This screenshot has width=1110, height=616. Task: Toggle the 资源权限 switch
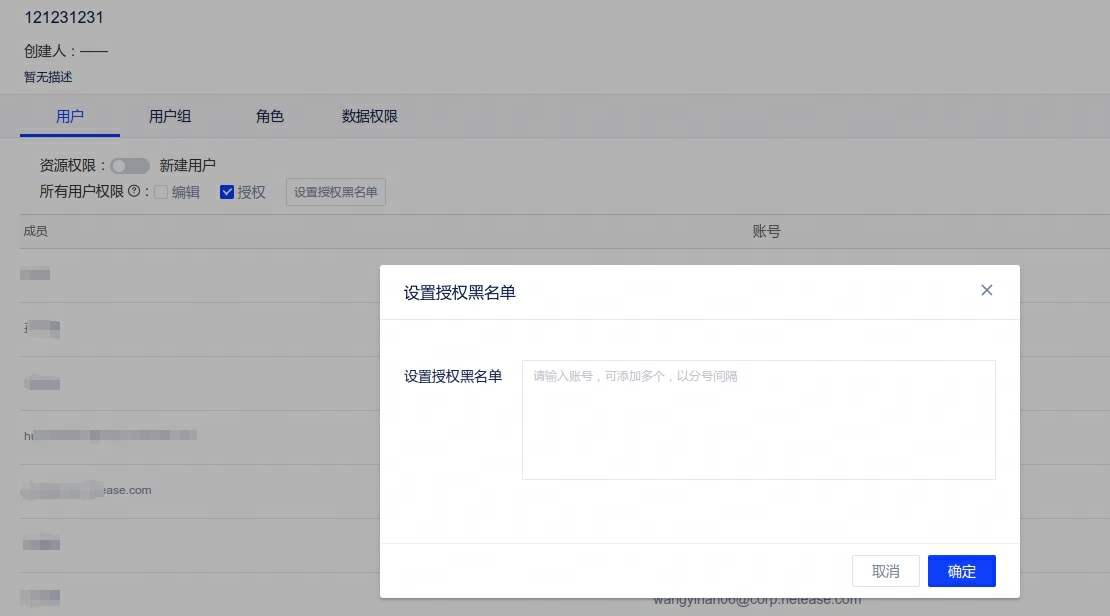tap(130, 166)
